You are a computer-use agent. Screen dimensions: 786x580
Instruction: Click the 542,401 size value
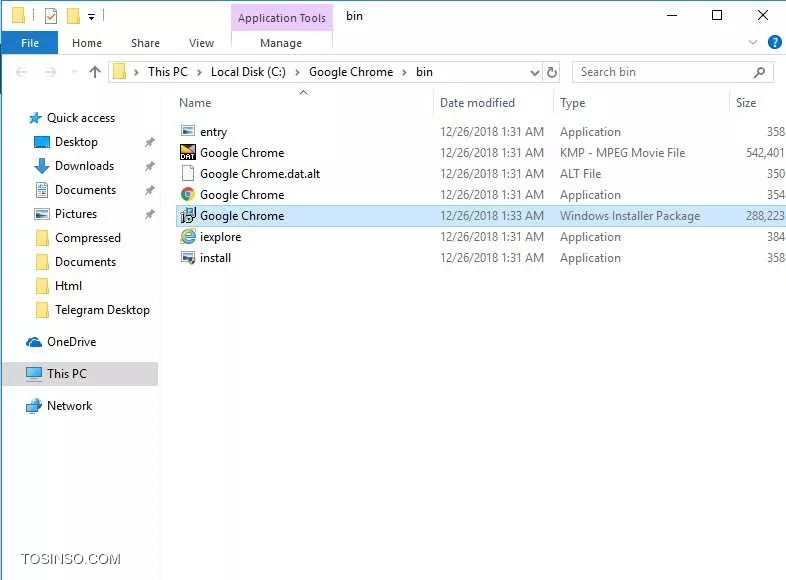click(765, 153)
